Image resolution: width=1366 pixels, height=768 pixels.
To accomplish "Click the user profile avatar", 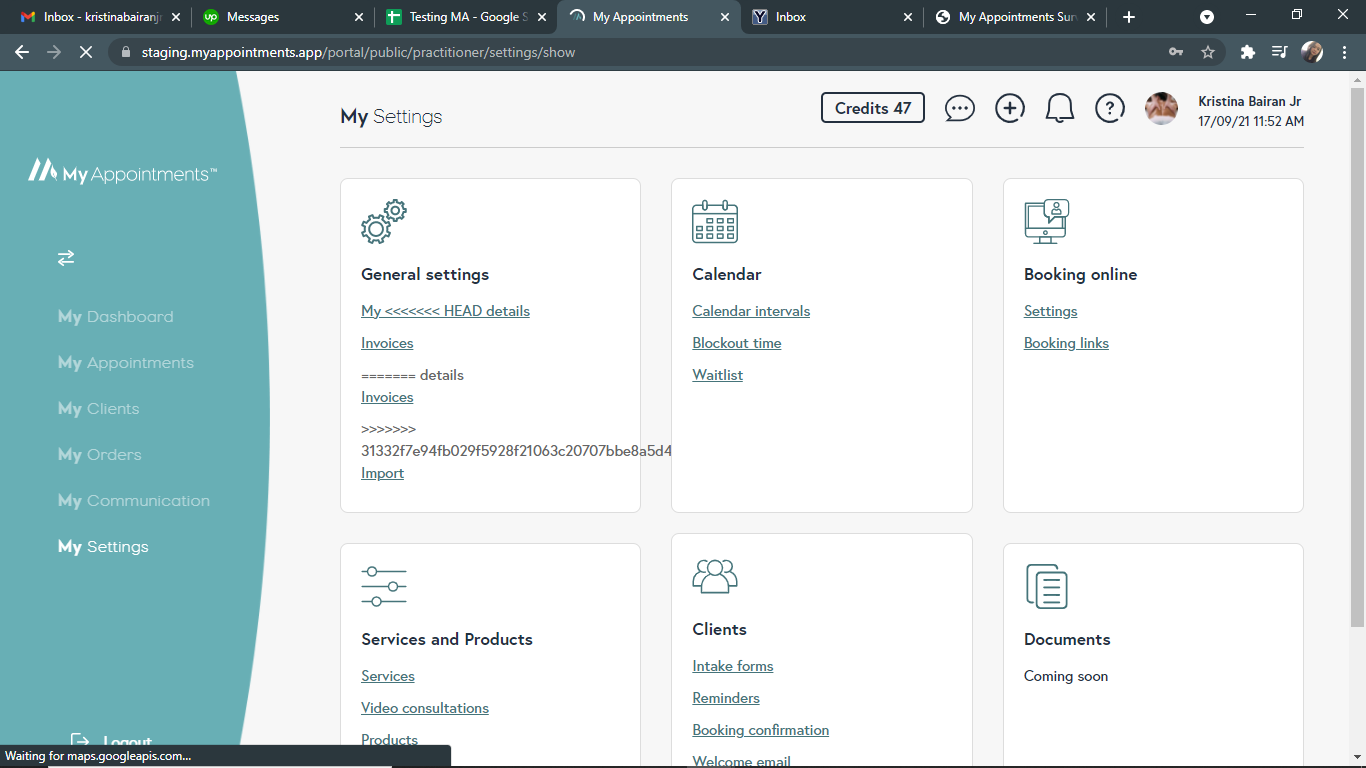I will [x=1161, y=108].
